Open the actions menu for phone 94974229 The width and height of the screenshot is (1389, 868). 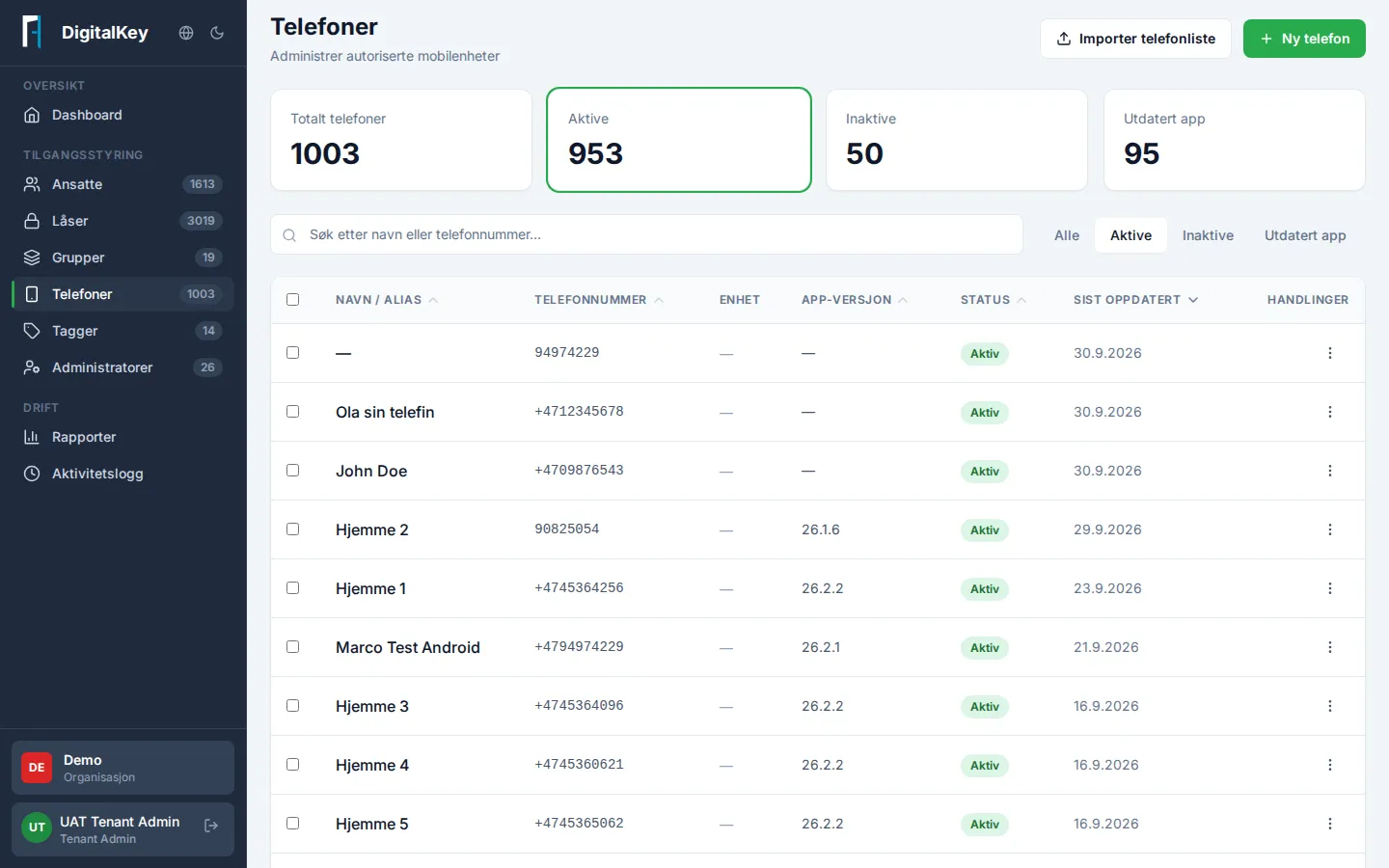coord(1330,353)
